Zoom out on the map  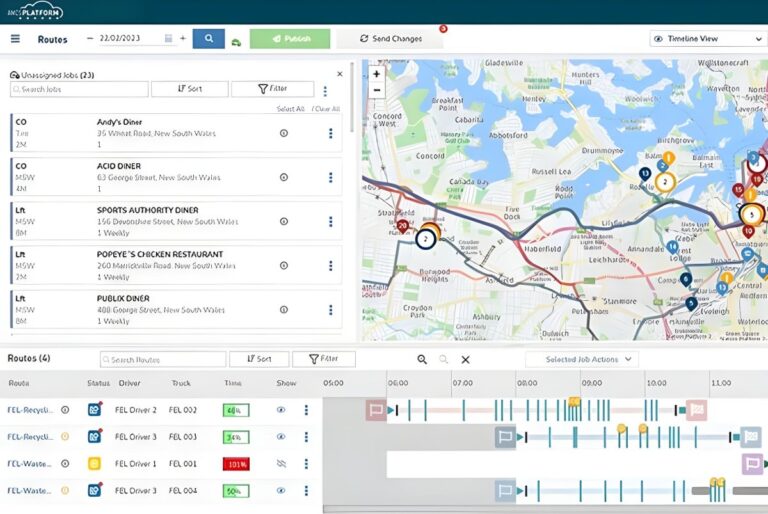[376, 90]
